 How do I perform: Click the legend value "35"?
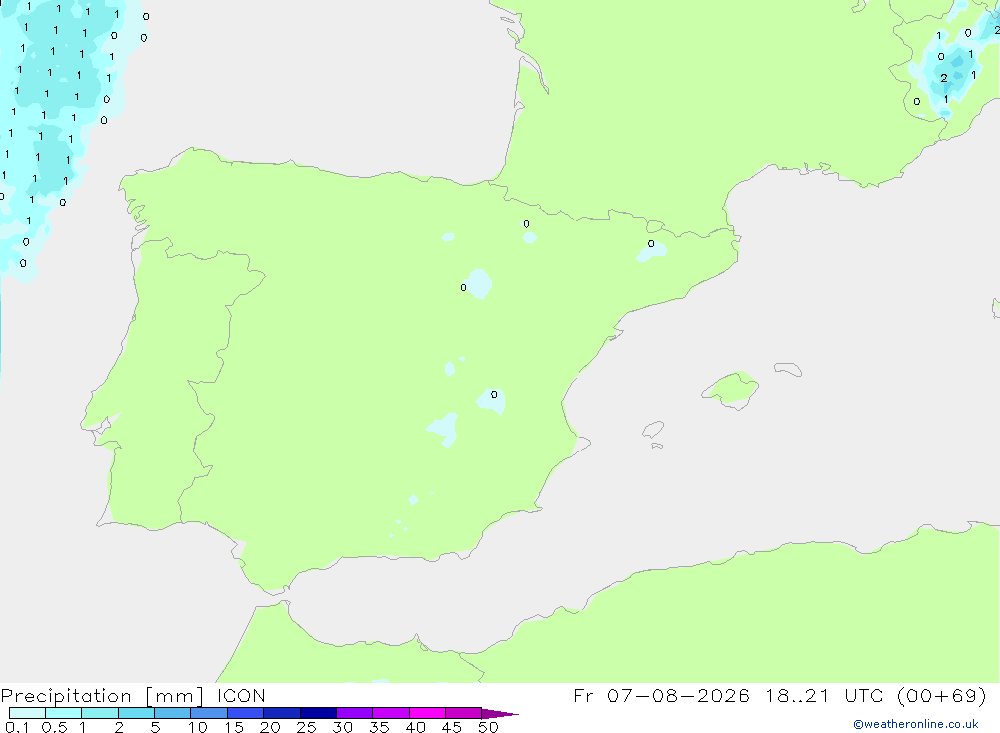(379, 727)
